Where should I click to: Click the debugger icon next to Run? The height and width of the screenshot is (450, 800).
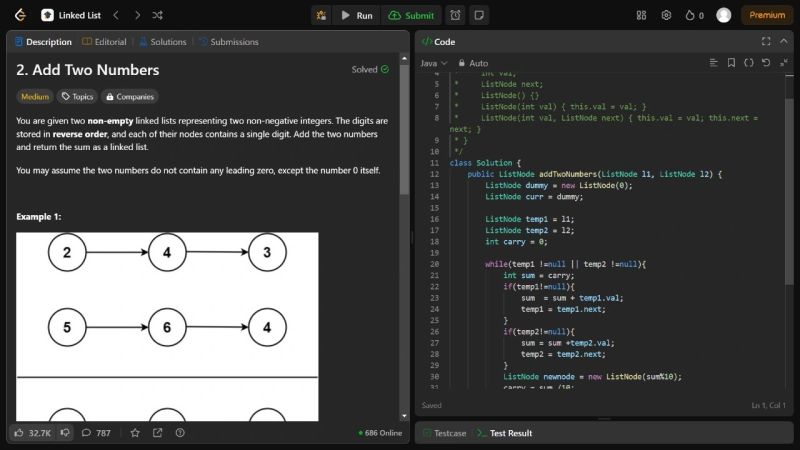pyautogui.click(x=321, y=15)
